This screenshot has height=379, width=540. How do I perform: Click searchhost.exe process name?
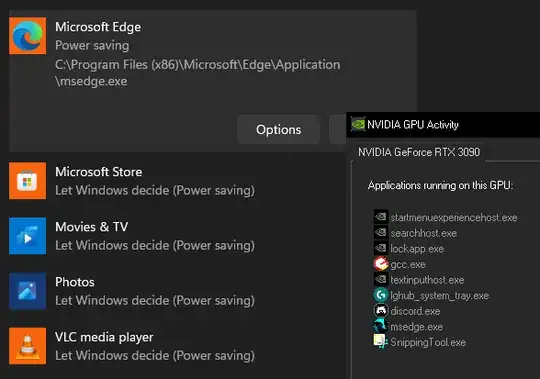coord(424,233)
